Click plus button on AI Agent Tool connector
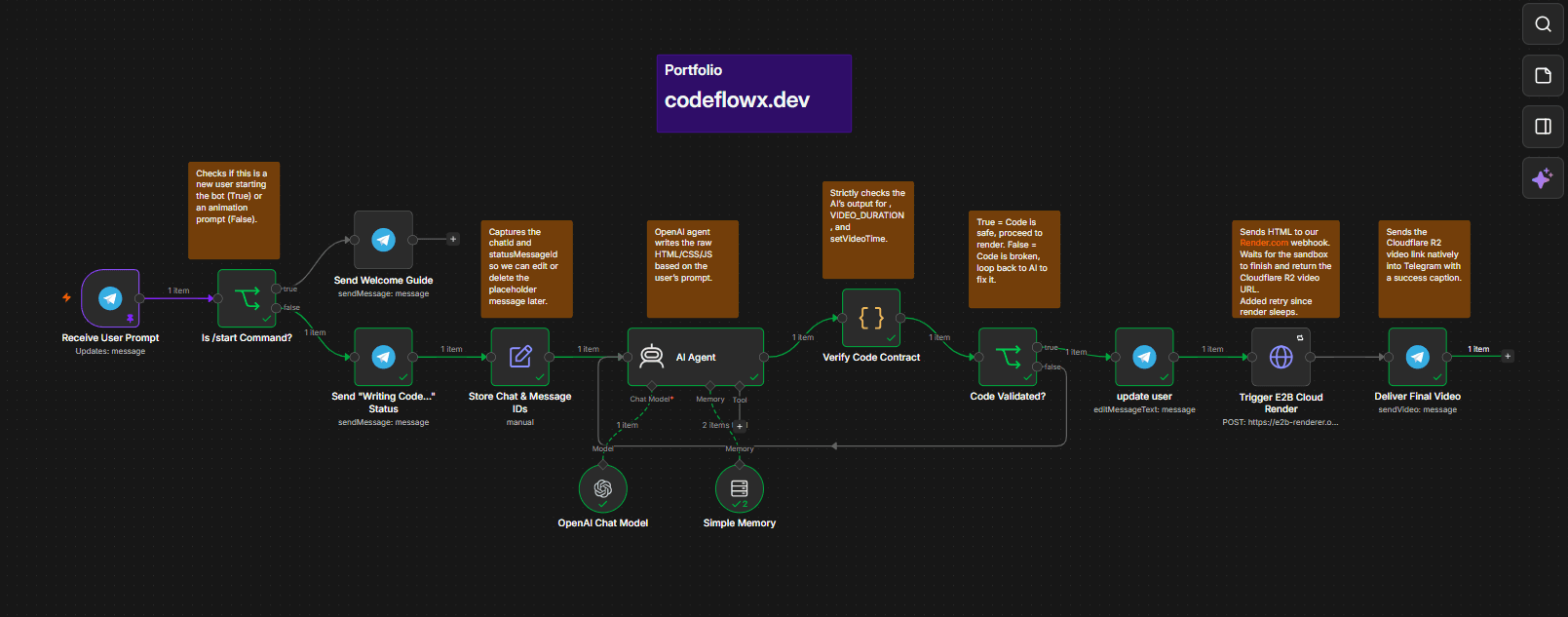The image size is (1568, 617). click(x=740, y=426)
